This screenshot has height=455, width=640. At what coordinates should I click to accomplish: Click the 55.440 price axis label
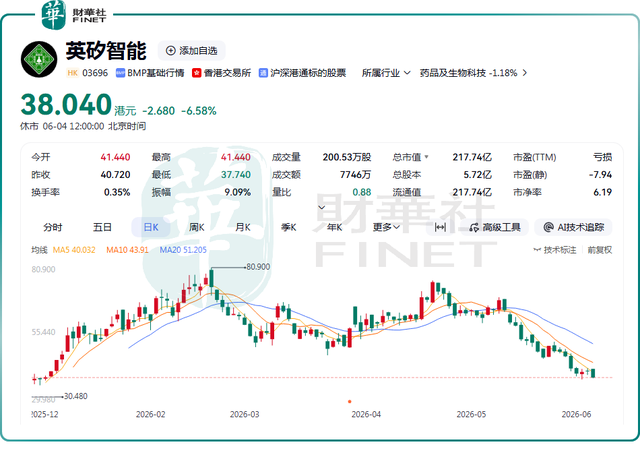tap(43, 332)
